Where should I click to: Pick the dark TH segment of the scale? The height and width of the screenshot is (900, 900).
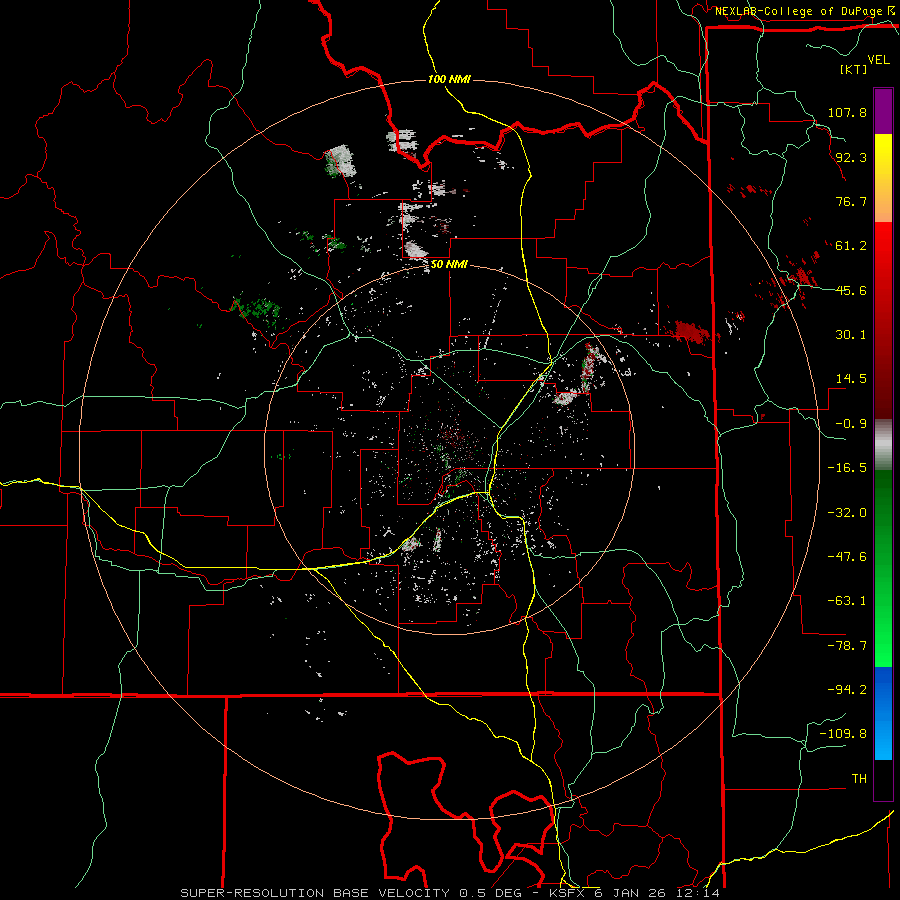tap(883, 779)
